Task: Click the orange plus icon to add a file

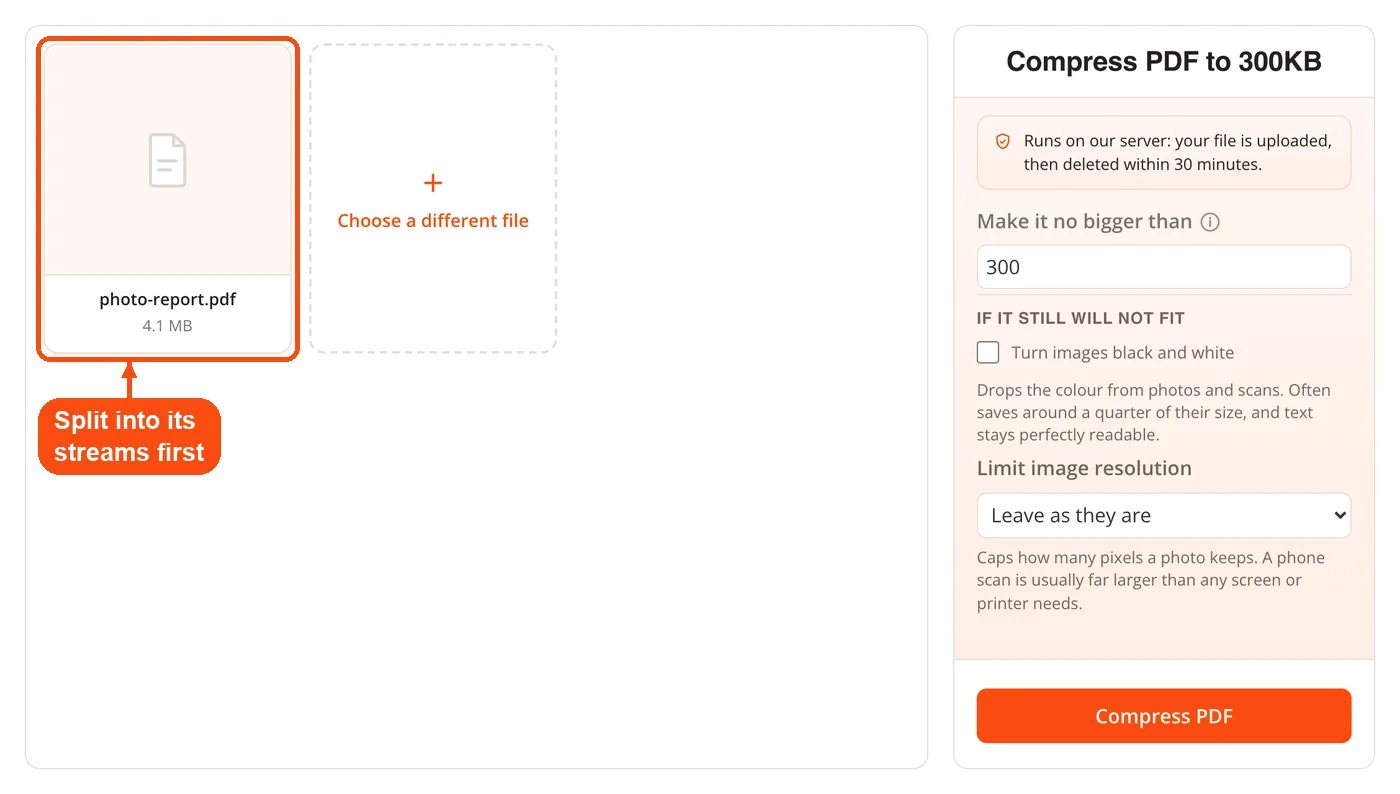Action: (433, 183)
